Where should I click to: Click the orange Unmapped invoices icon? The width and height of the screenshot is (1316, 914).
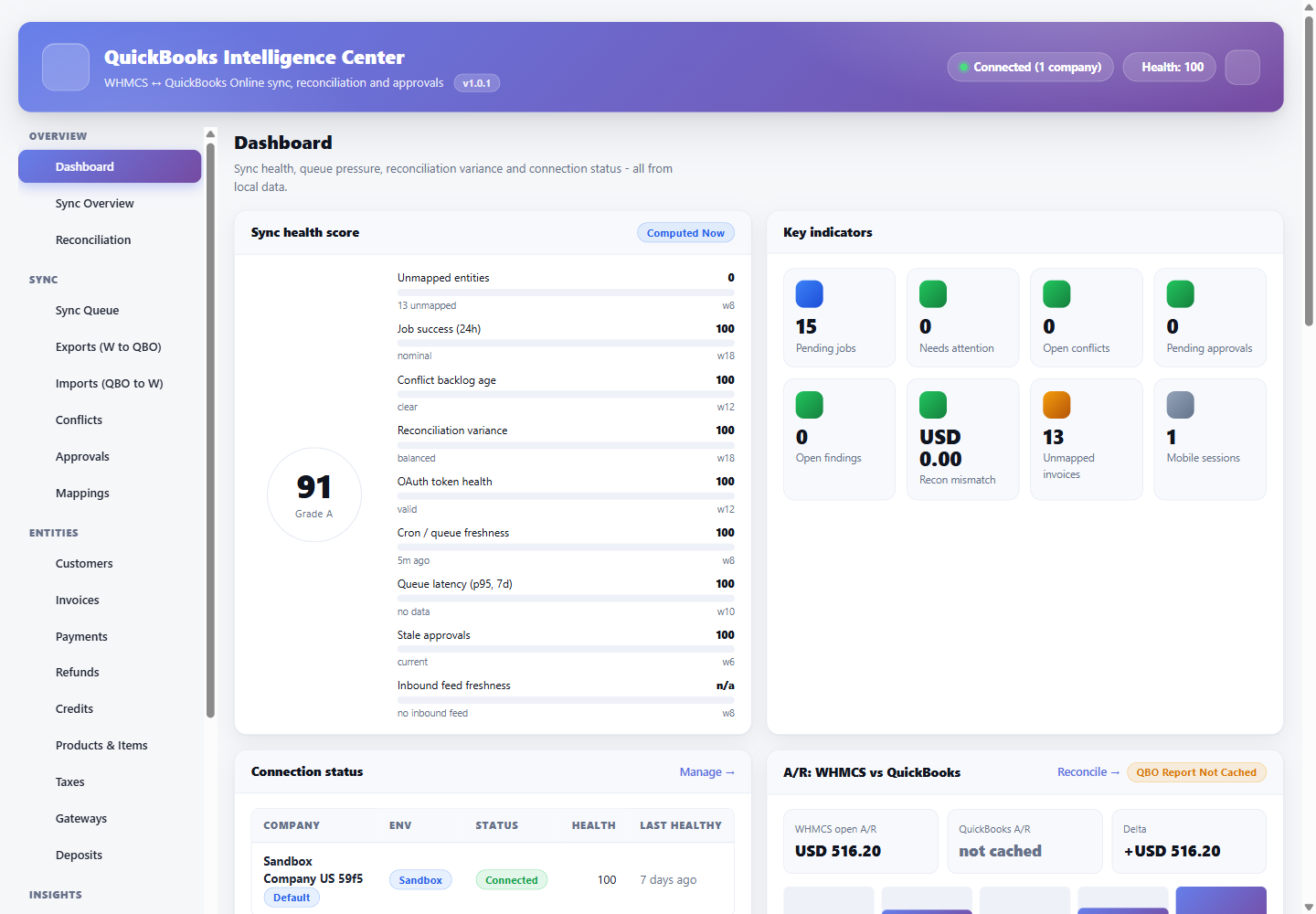(x=1056, y=405)
